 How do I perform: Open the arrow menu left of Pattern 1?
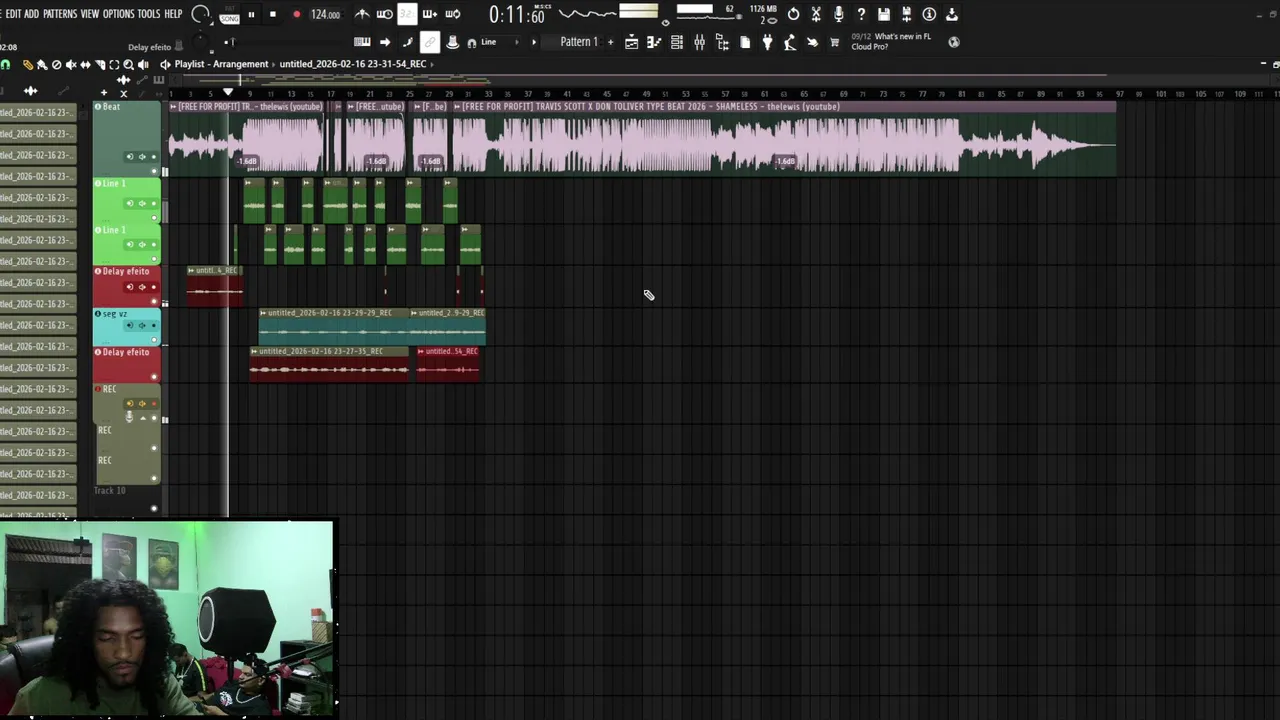pyautogui.click(x=534, y=42)
